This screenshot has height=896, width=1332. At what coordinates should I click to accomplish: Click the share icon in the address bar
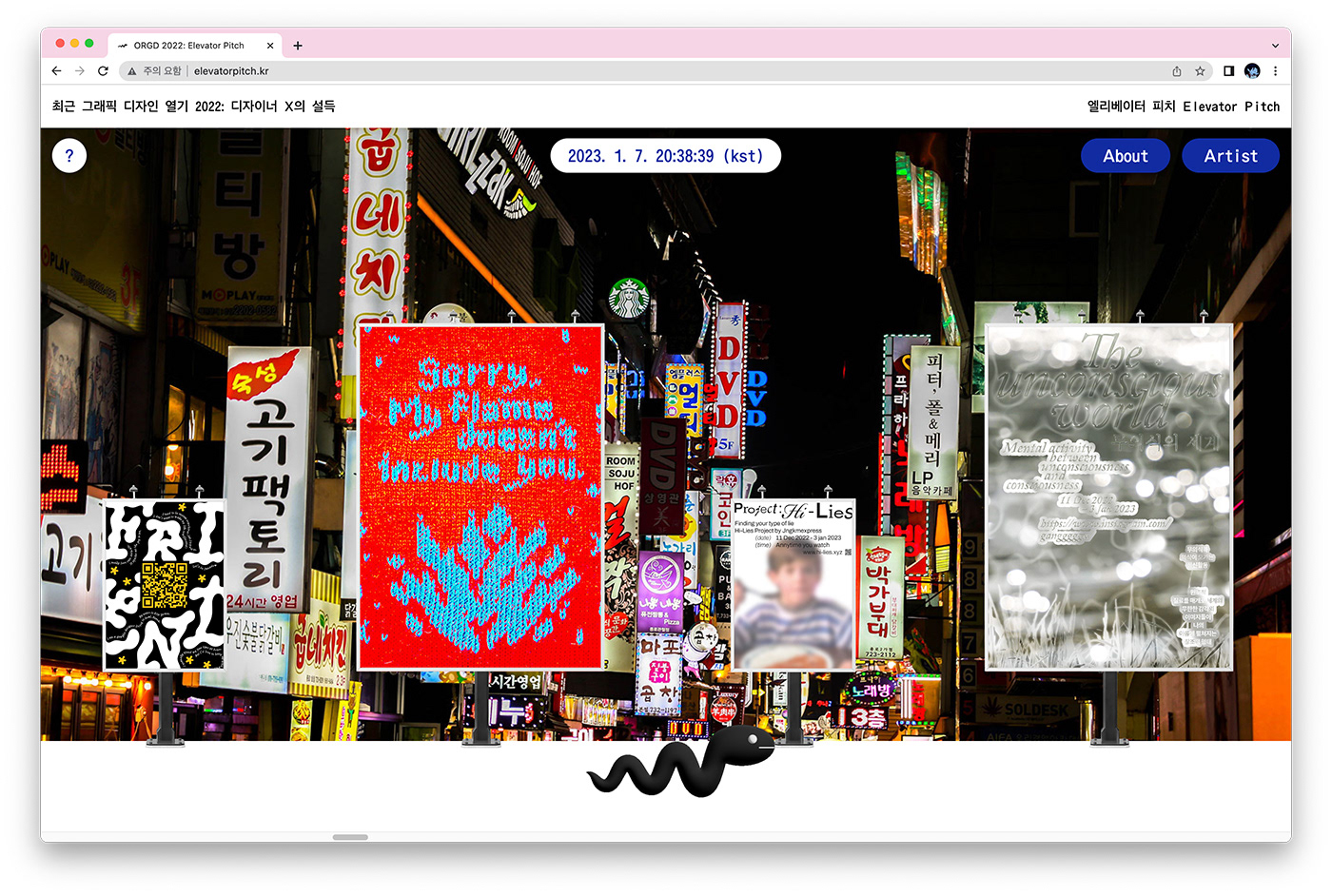[x=1177, y=71]
